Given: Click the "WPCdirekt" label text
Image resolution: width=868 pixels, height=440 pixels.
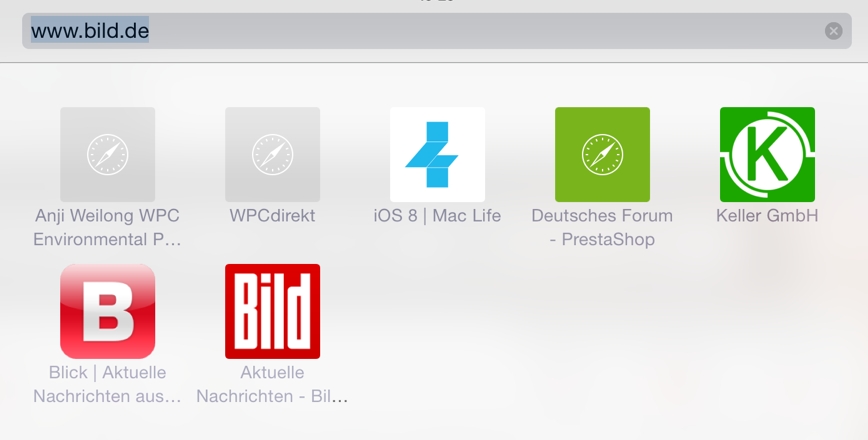Looking at the screenshot, I should pyautogui.click(x=272, y=216).
